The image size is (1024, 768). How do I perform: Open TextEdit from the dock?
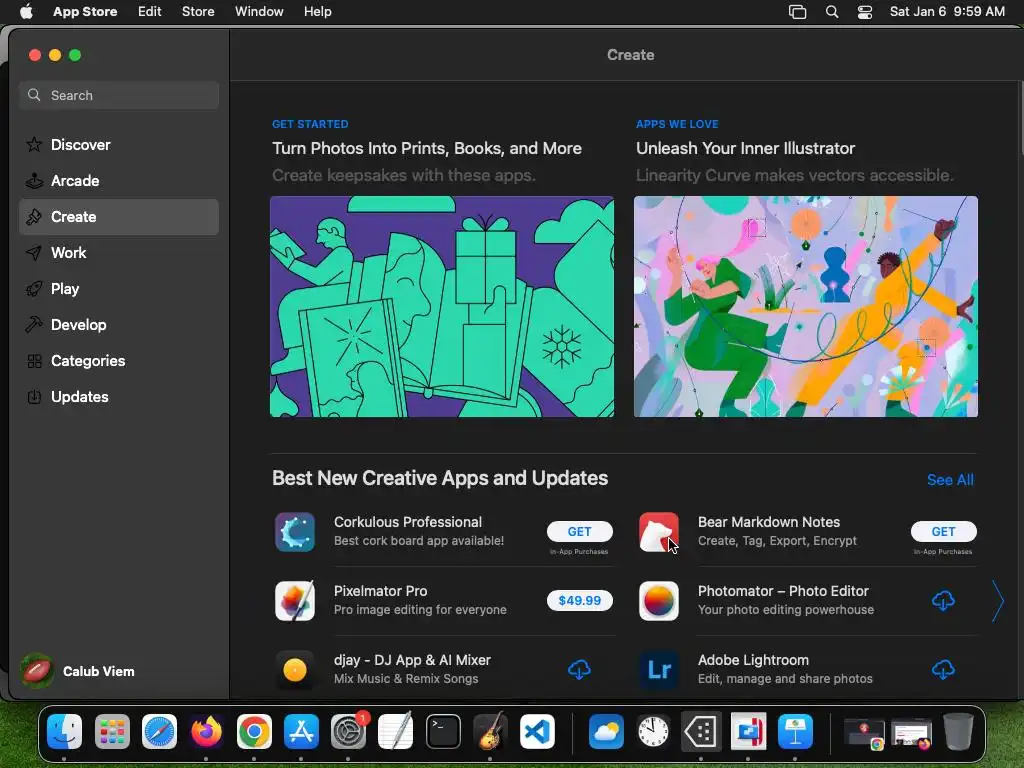click(x=396, y=731)
